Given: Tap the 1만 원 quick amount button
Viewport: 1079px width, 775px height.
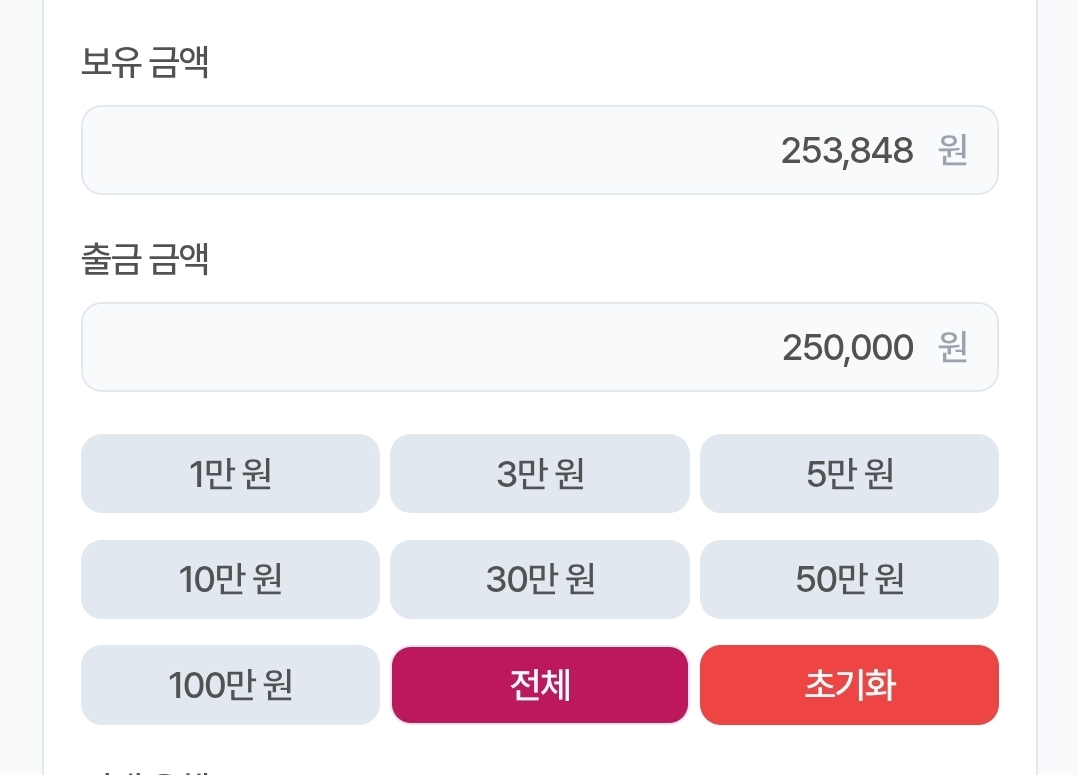Looking at the screenshot, I should [x=230, y=473].
